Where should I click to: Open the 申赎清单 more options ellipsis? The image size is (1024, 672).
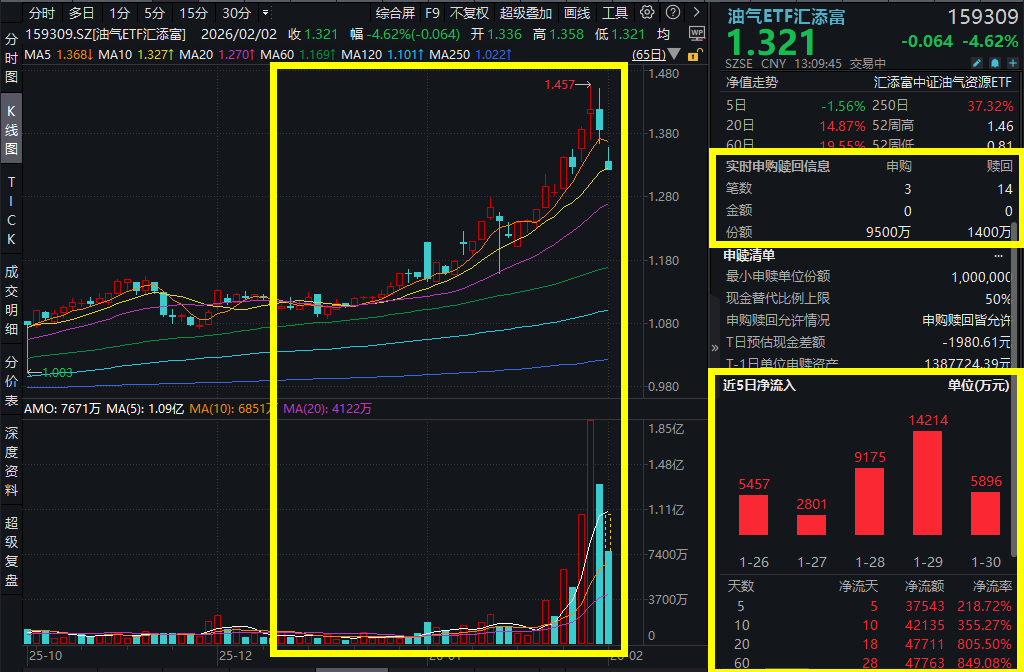(x=998, y=255)
